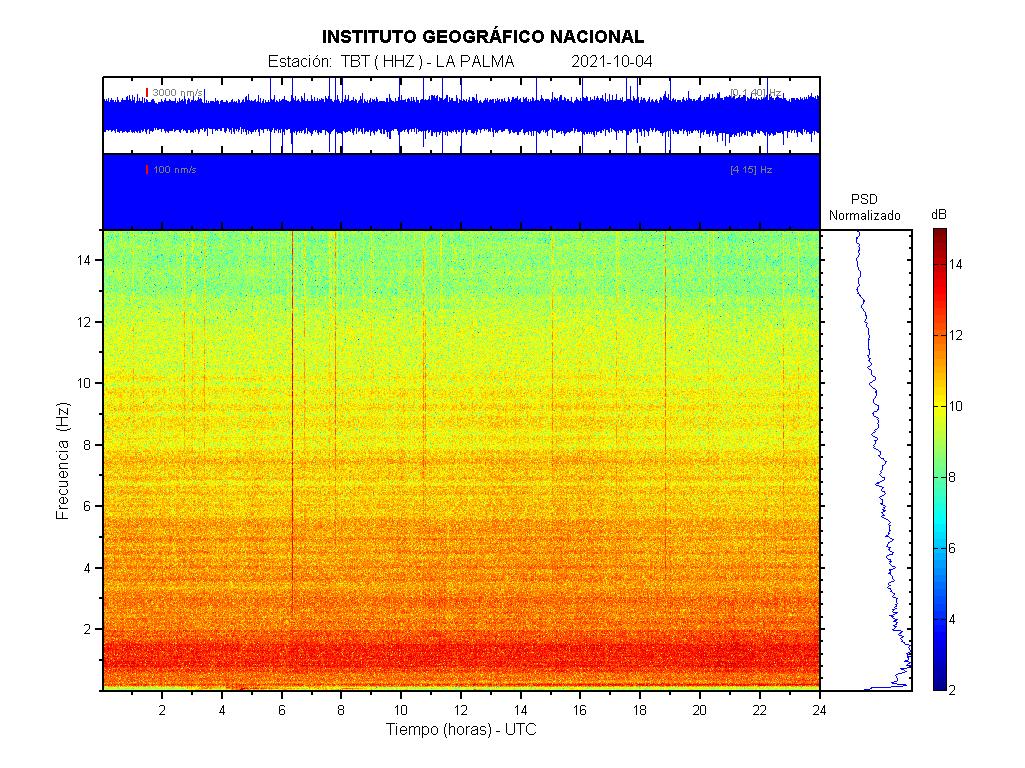Click the red scale bar beside "3000 nm/s"
The width and height of the screenshot is (1025, 768).
coord(147,93)
